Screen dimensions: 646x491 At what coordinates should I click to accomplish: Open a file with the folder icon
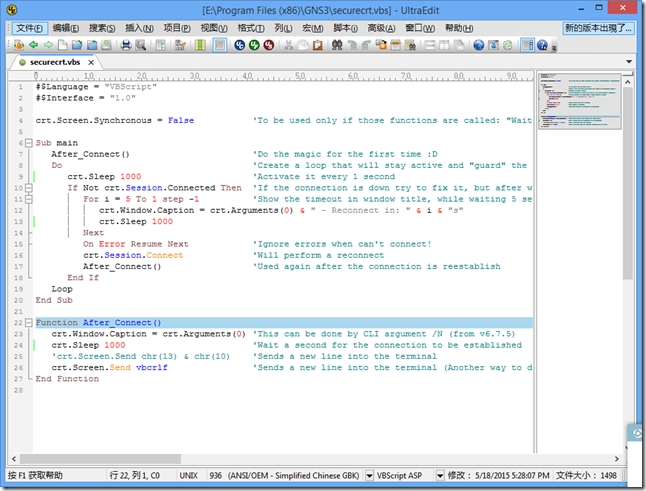click(77, 45)
